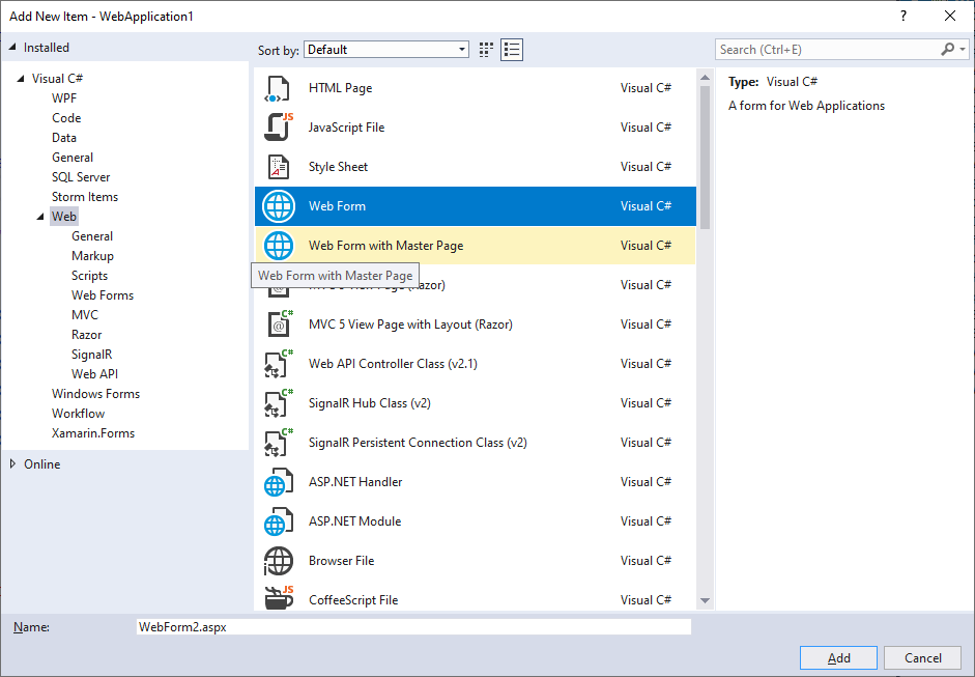This screenshot has width=975, height=677.
Task: Select the ASP.NET Handler template icon
Action: coord(277,481)
